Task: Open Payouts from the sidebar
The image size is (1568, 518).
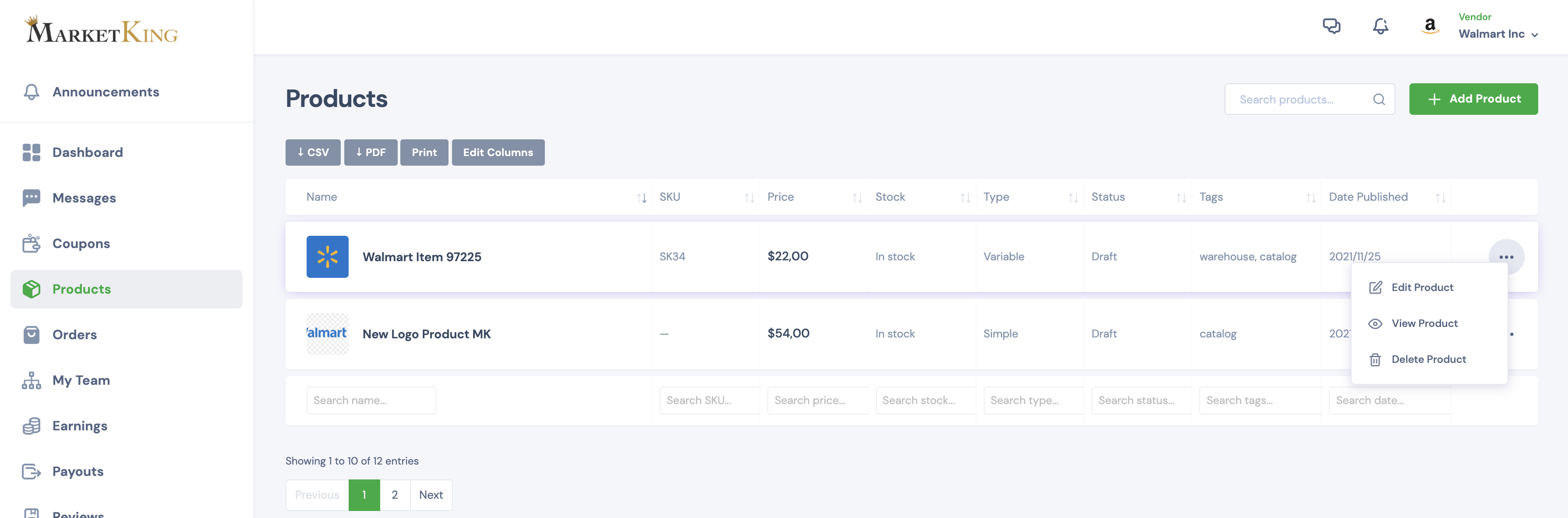Action: point(78,472)
